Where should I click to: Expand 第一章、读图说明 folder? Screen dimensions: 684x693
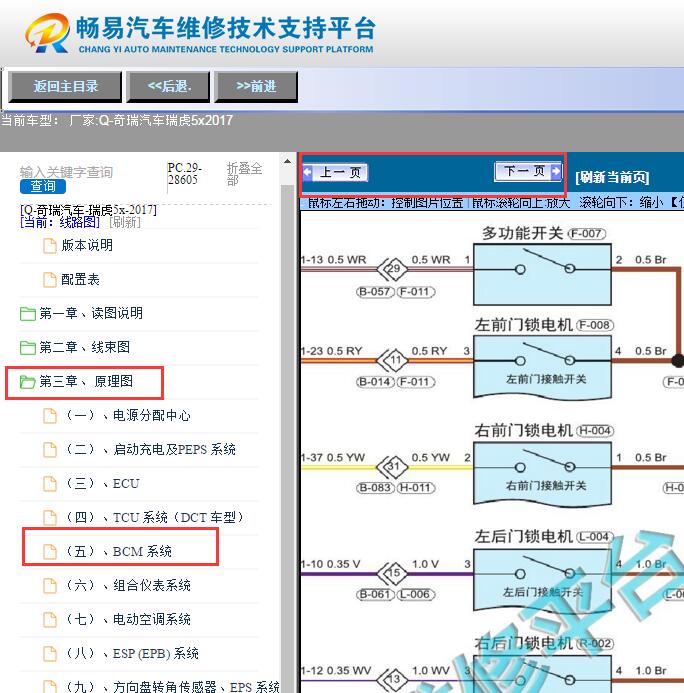91,313
